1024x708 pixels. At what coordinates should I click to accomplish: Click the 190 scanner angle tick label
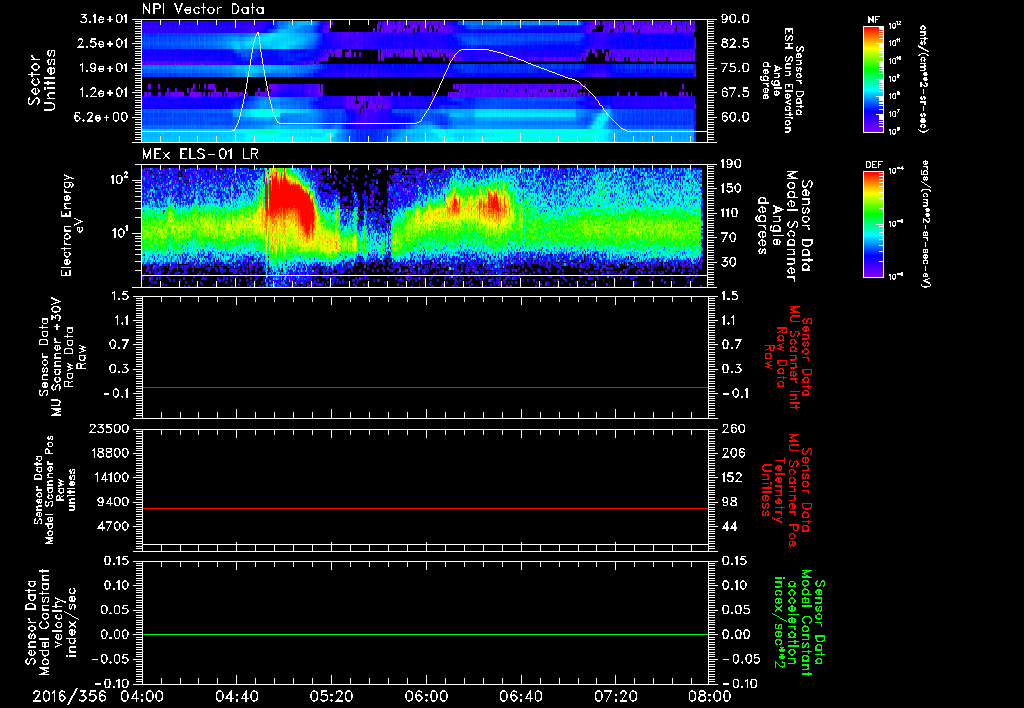point(731,164)
